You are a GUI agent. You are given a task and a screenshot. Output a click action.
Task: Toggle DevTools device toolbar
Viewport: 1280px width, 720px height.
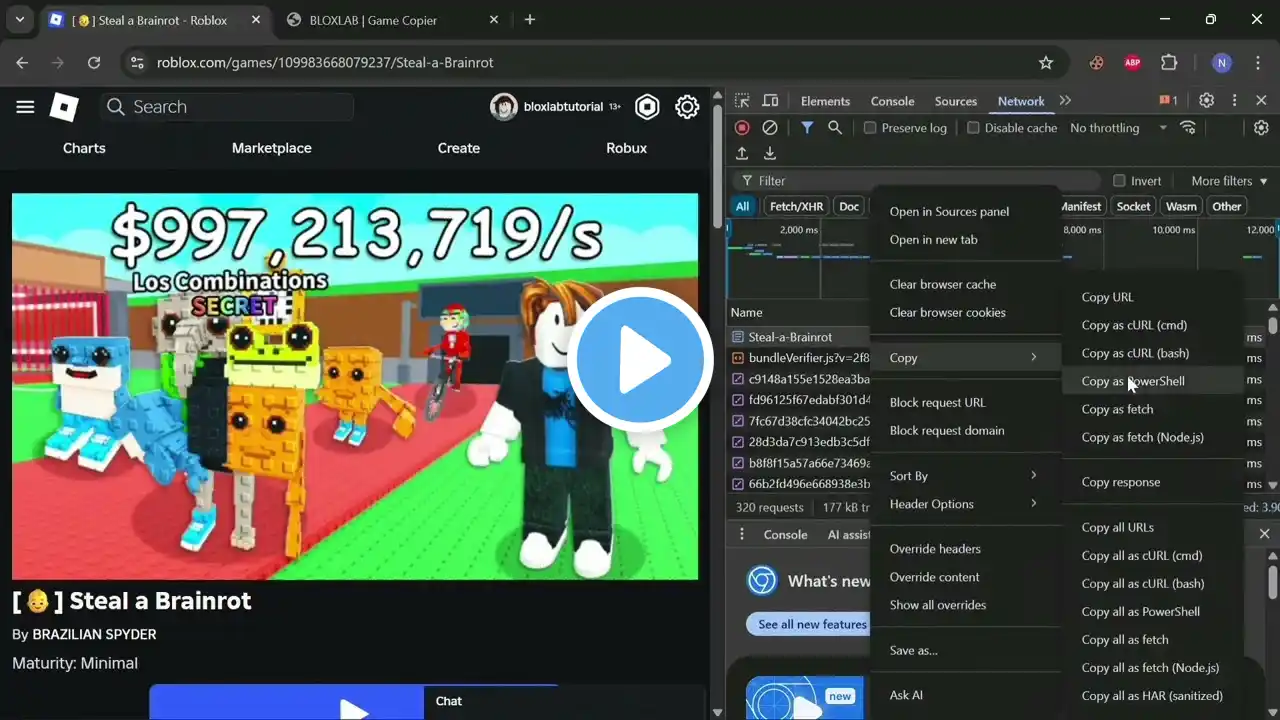click(x=770, y=101)
